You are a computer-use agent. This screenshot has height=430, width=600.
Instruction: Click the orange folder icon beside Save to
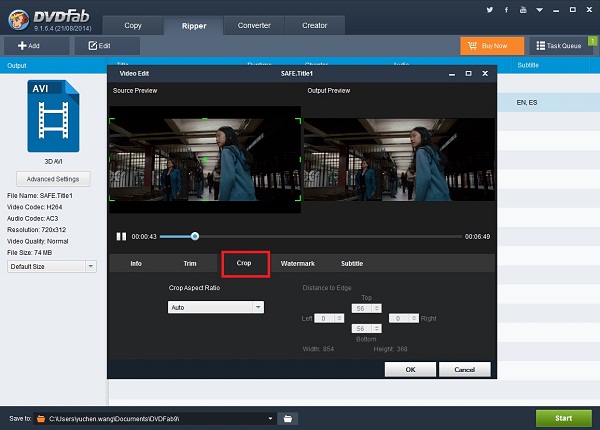point(41,419)
